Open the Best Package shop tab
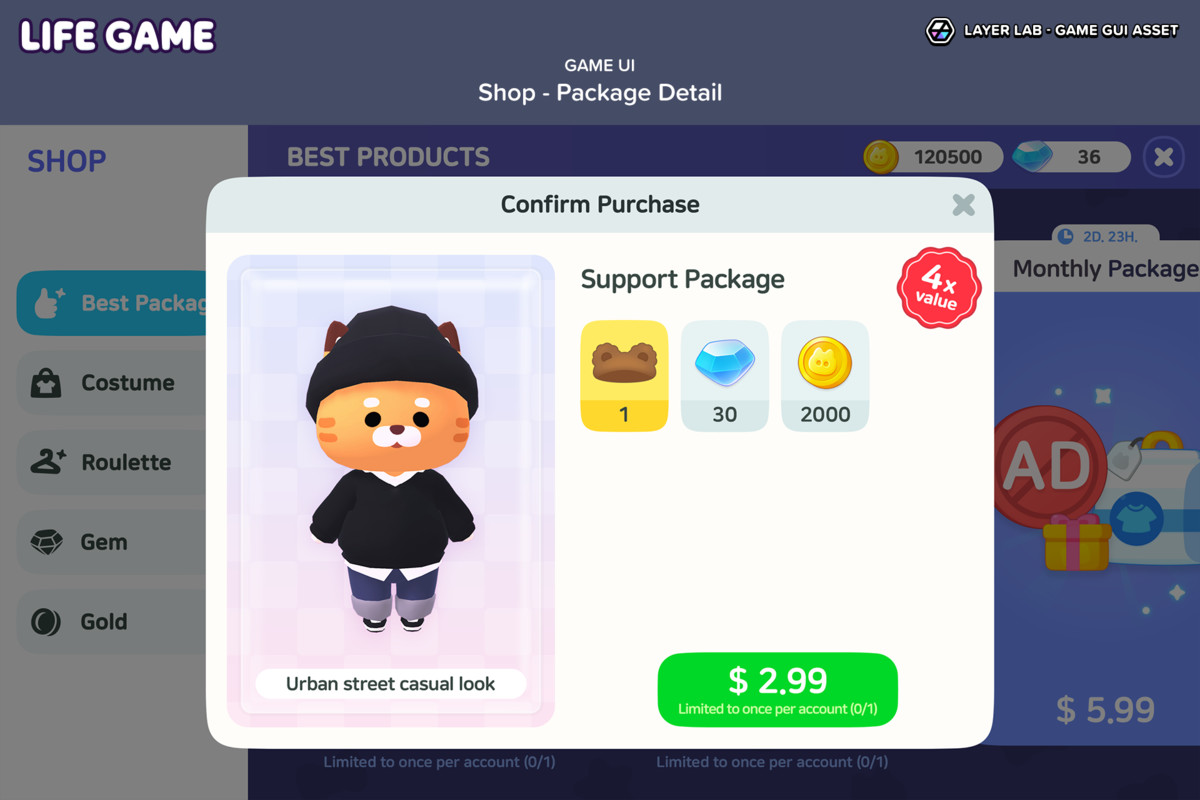The image size is (1200, 800). click(112, 303)
